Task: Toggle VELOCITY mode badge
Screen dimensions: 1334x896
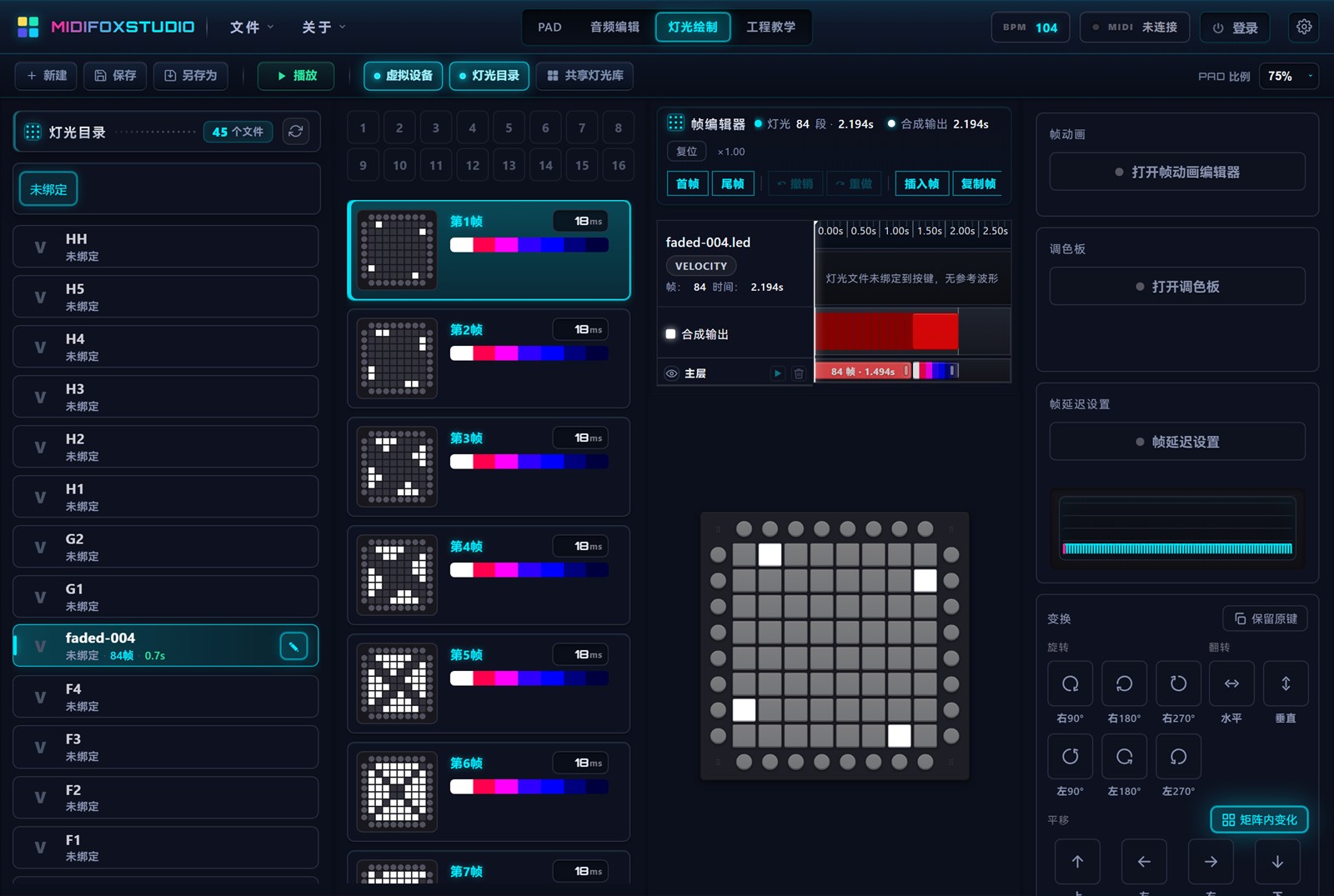Action: tap(700, 266)
